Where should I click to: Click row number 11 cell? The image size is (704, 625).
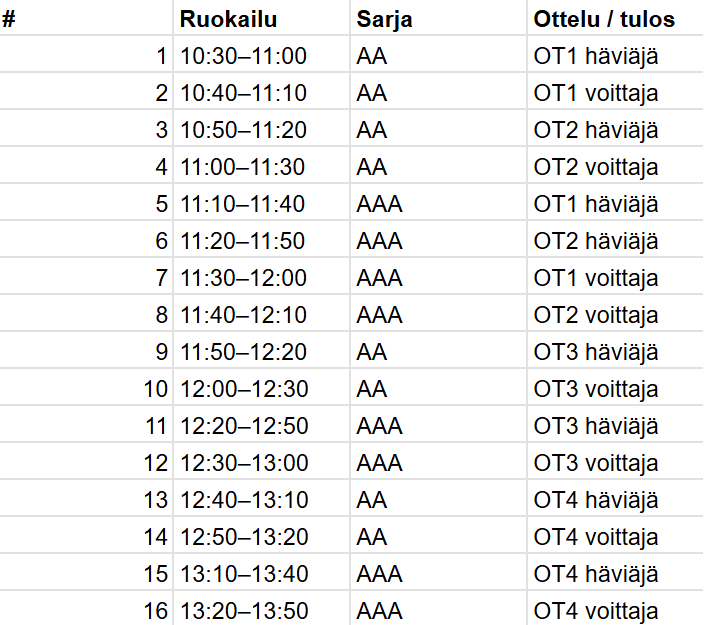point(86,424)
